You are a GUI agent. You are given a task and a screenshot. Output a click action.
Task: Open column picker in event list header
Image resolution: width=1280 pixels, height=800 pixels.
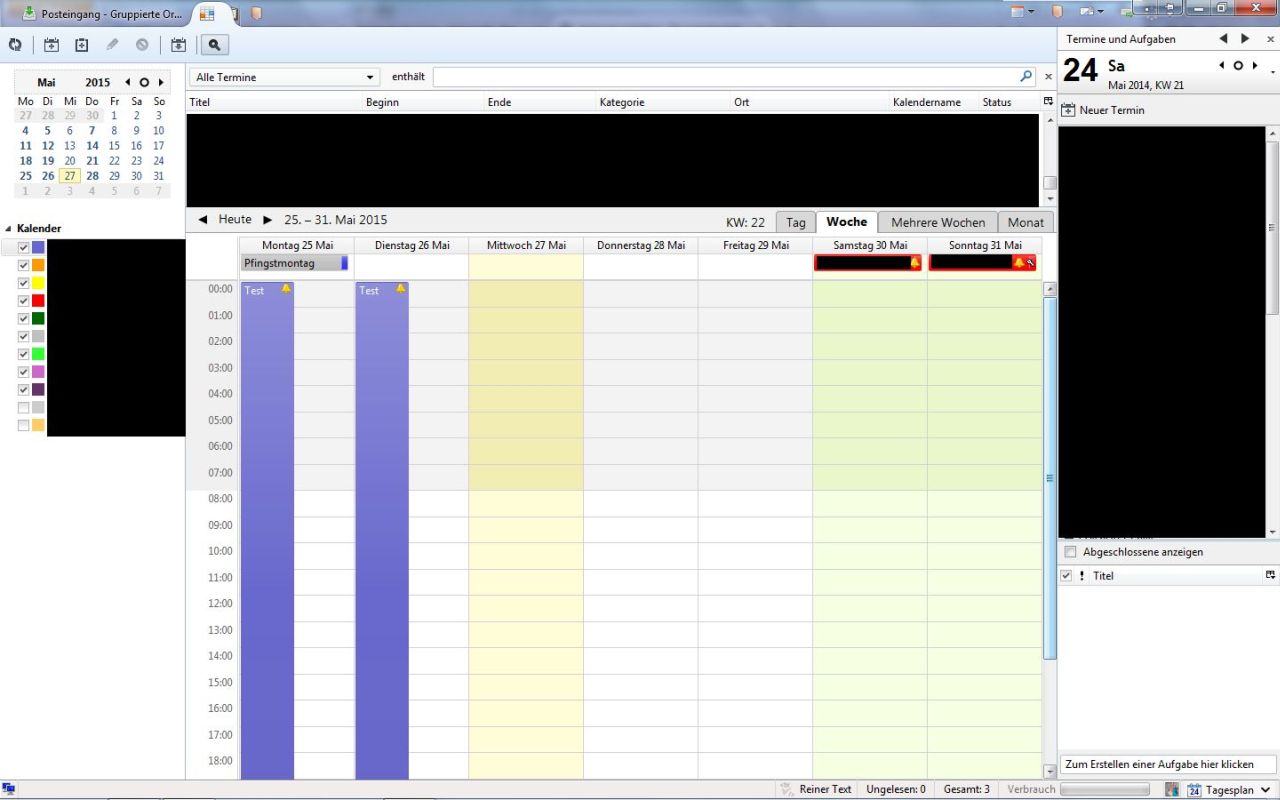(x=1048, y=102)
